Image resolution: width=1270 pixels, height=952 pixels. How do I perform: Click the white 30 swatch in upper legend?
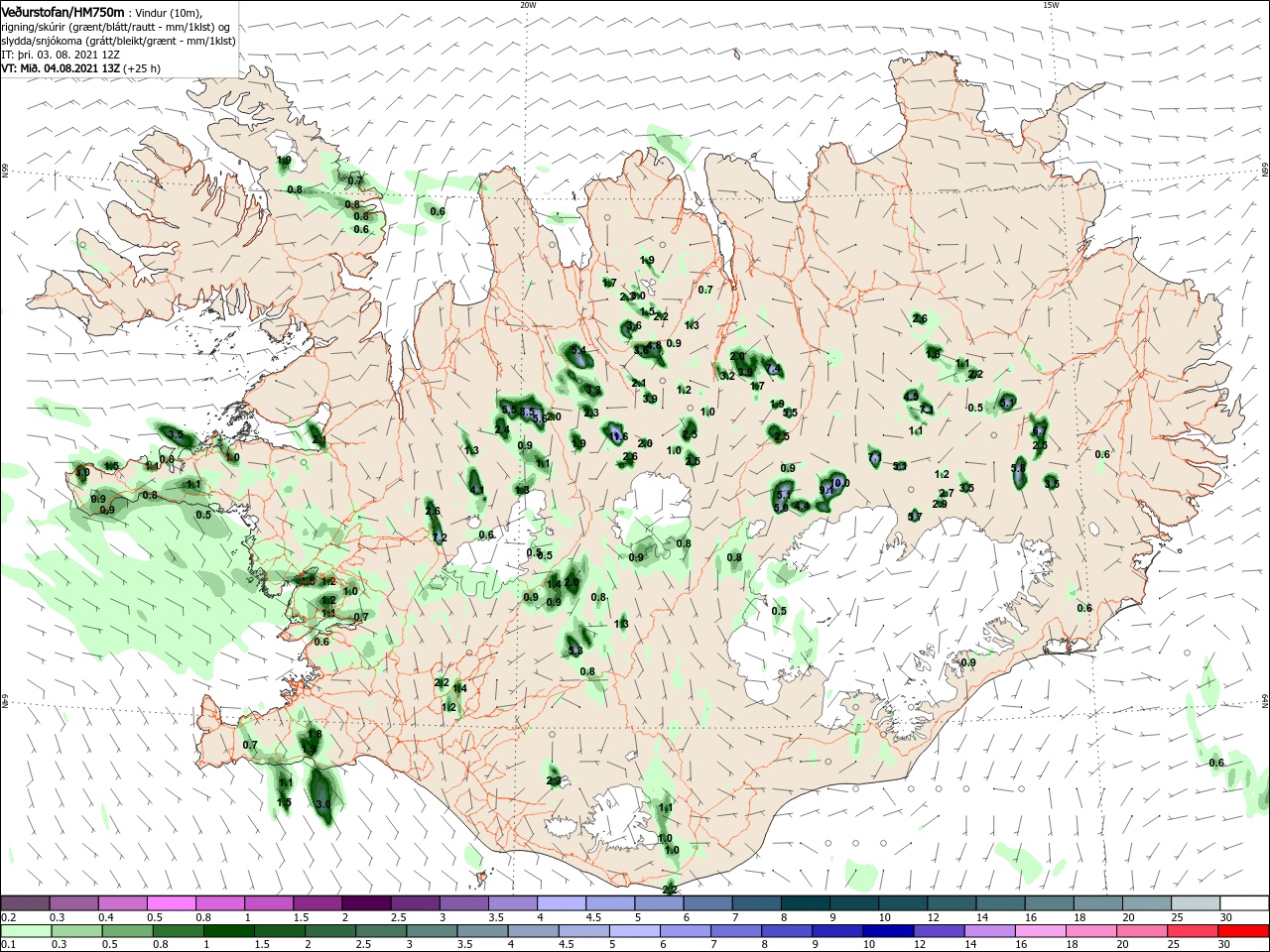pos(1244,903)
